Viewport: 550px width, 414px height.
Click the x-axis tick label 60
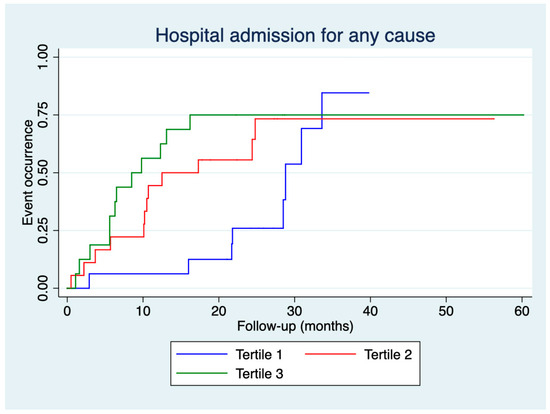click(x=522, y=311)
